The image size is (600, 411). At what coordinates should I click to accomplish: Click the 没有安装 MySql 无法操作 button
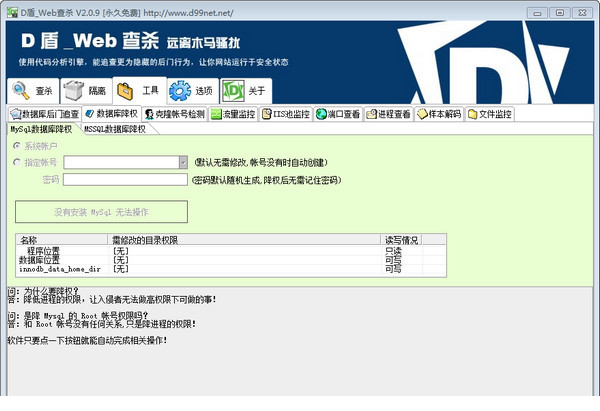101,212
